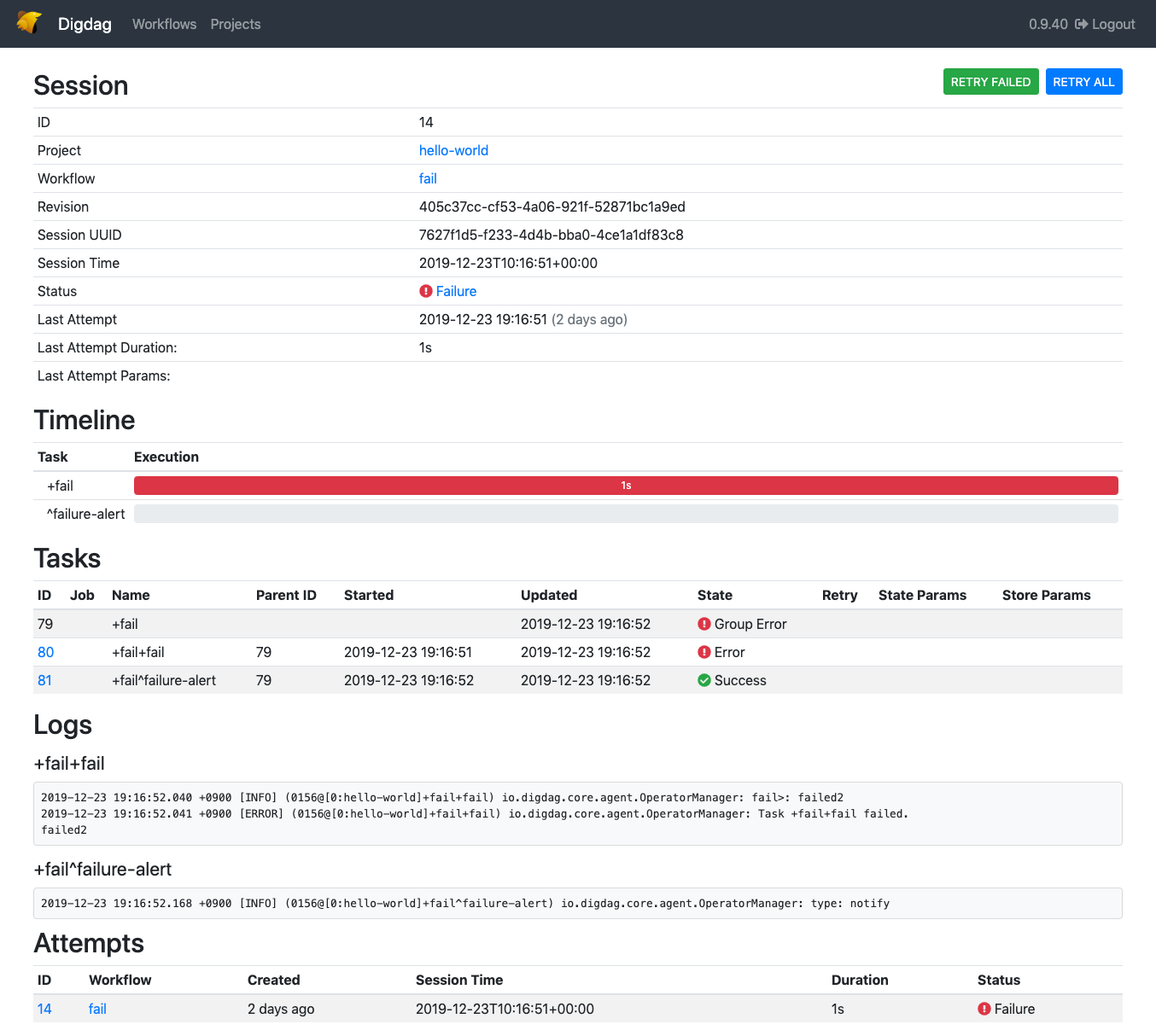The height and width of the screenshot is (1036, 1156).
Task: Click the ^failure-alert timeline row
Action: click(626, 513)
